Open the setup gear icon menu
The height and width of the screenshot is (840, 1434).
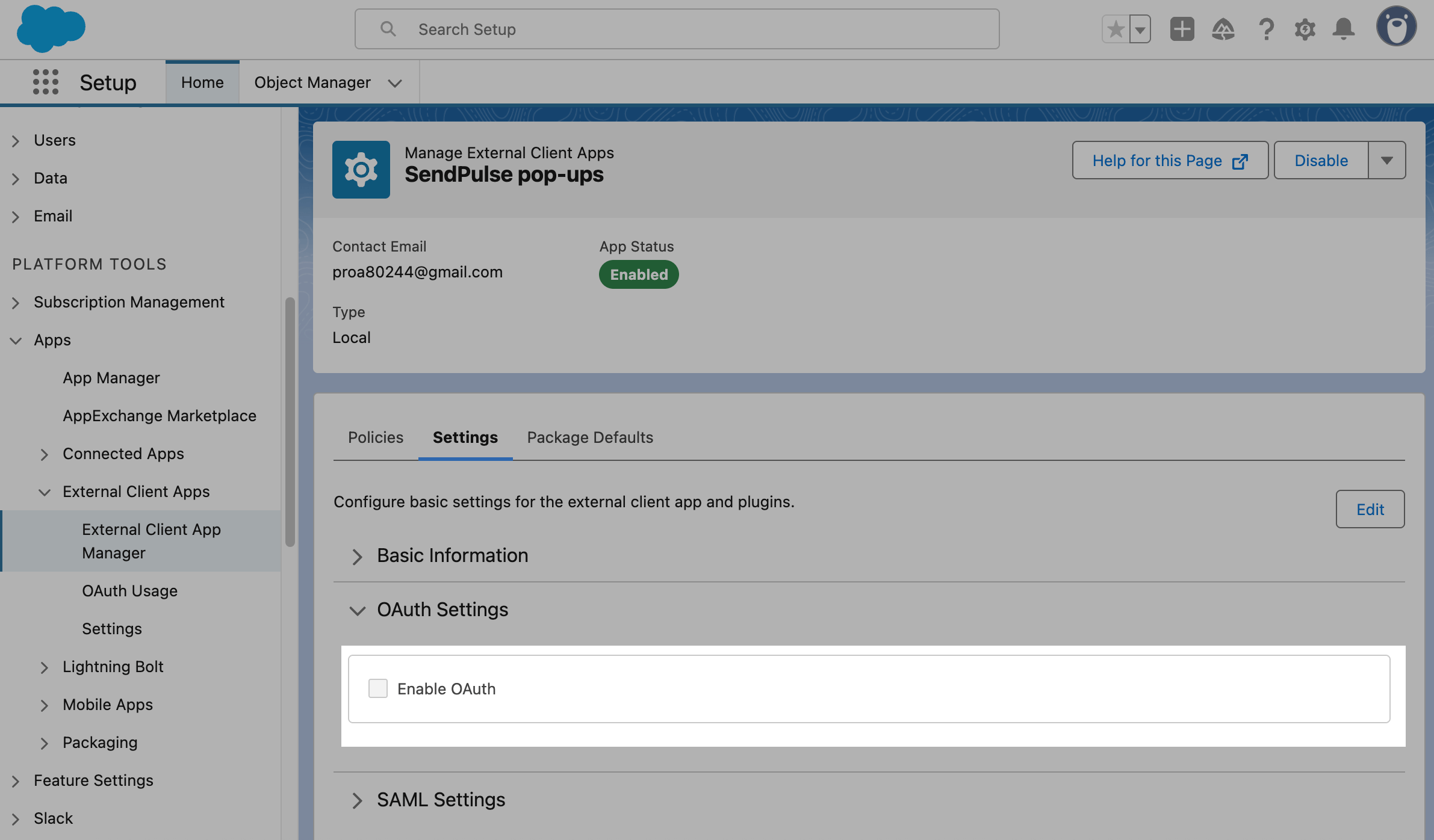point(1305,29)
